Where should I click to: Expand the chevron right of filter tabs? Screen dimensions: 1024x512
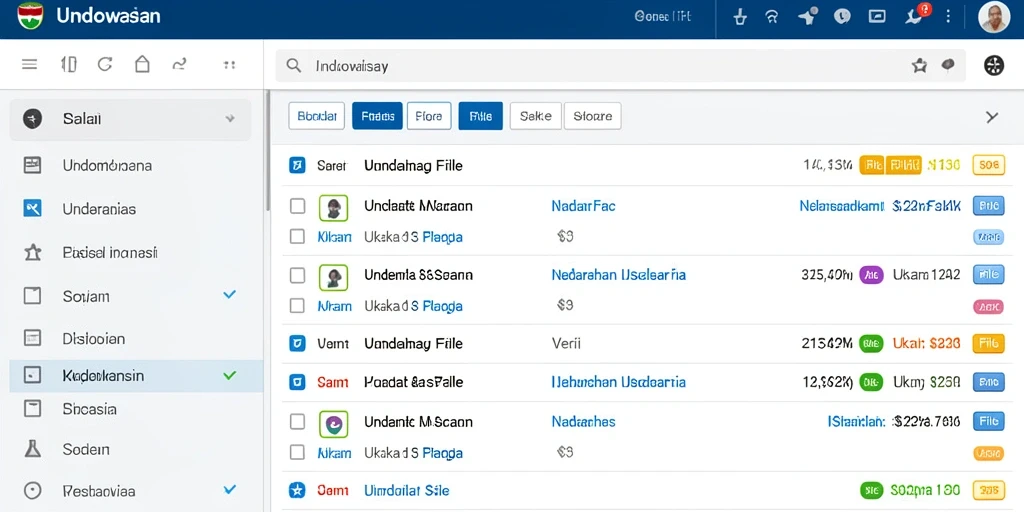click(992, 117)
